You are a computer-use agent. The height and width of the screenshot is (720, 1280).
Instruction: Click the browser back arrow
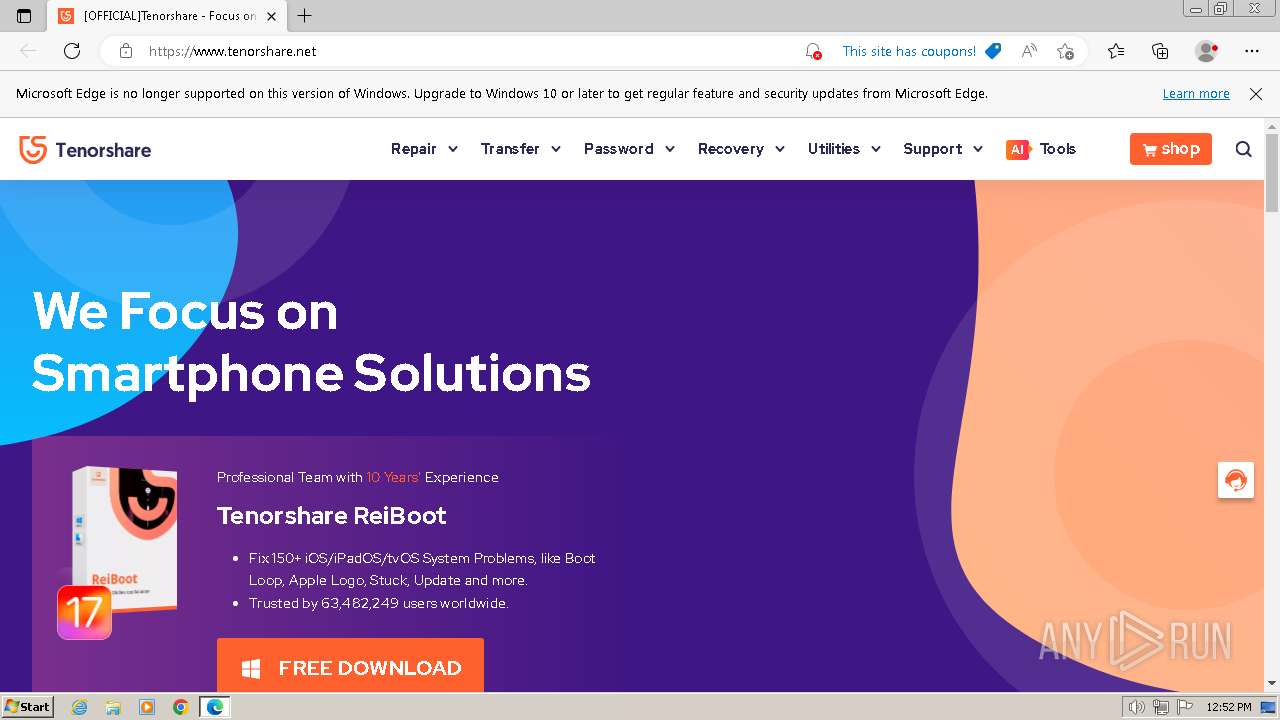coord(28,51)
